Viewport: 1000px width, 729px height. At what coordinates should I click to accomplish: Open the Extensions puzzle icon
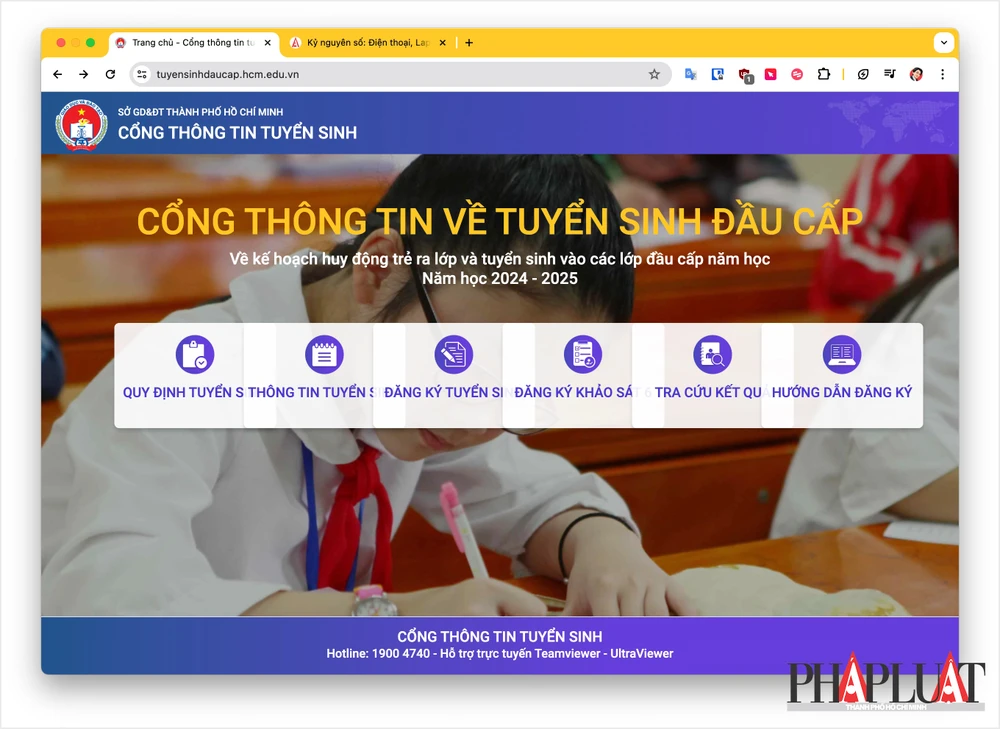[x=822, y=74]
